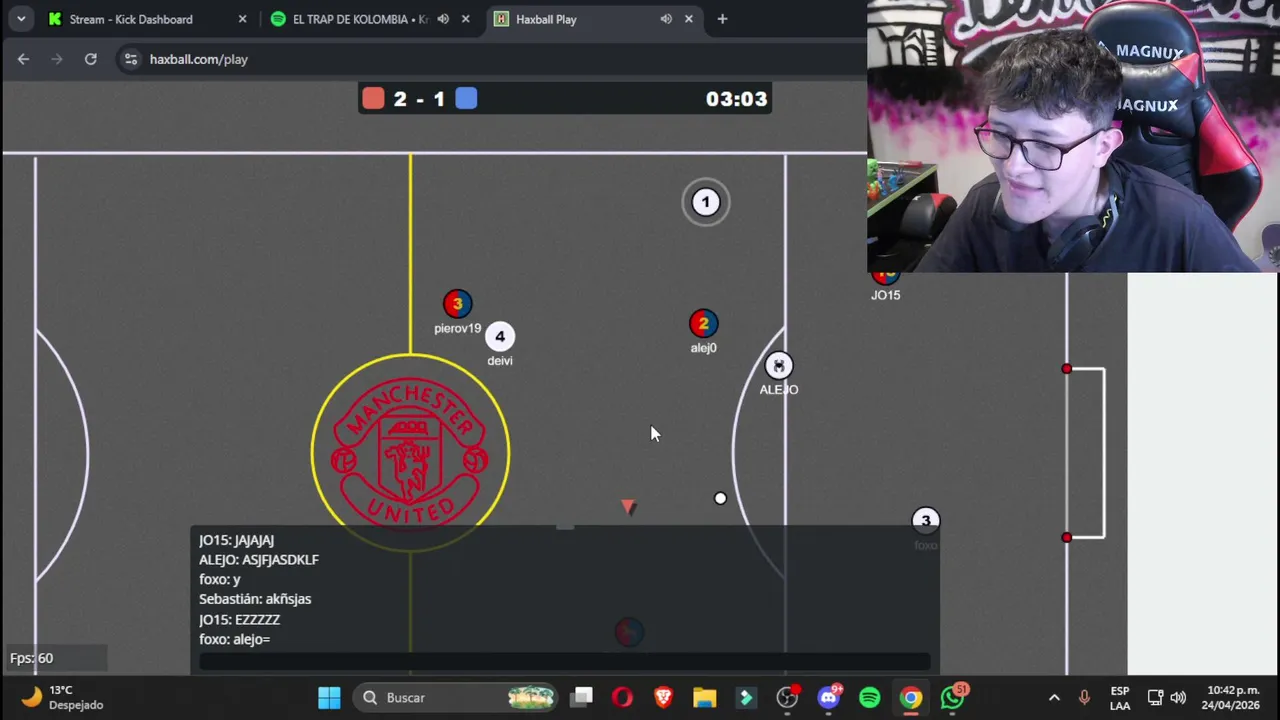
Task: Open the volume control tray icon
Action: point(1178,697)
